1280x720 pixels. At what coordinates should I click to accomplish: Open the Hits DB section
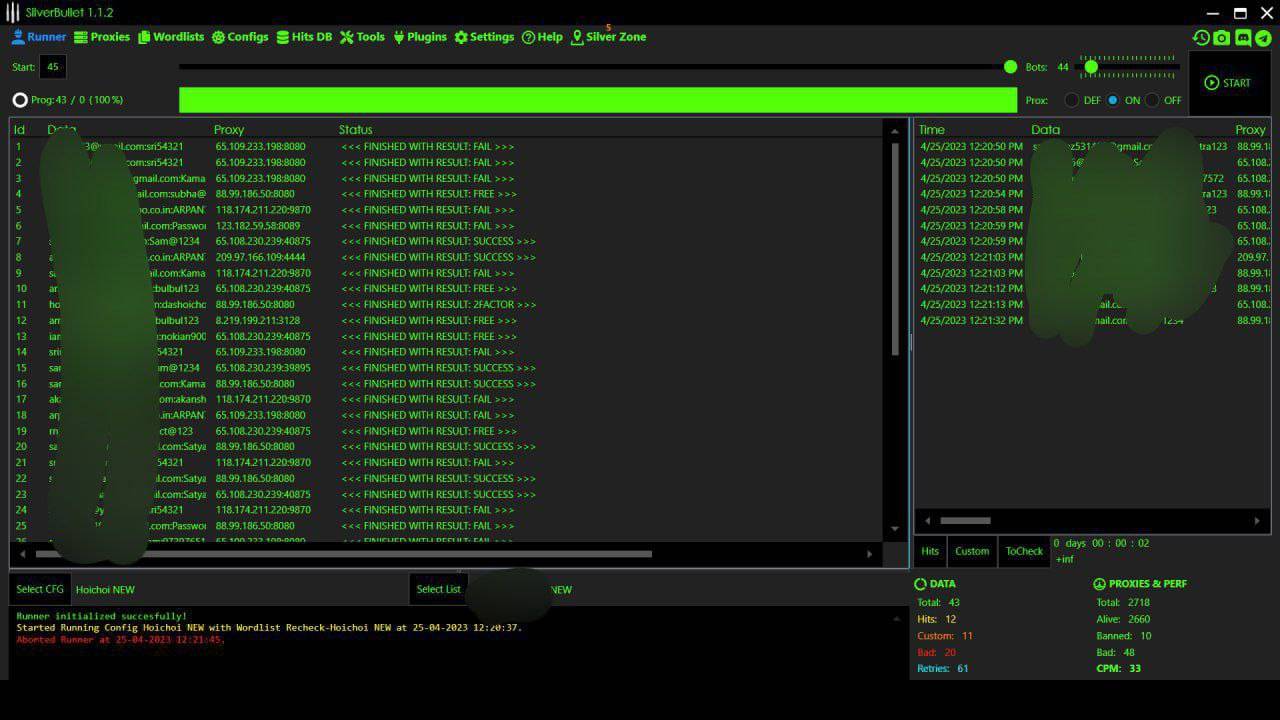pyautogui.click(x=304, y=37)
